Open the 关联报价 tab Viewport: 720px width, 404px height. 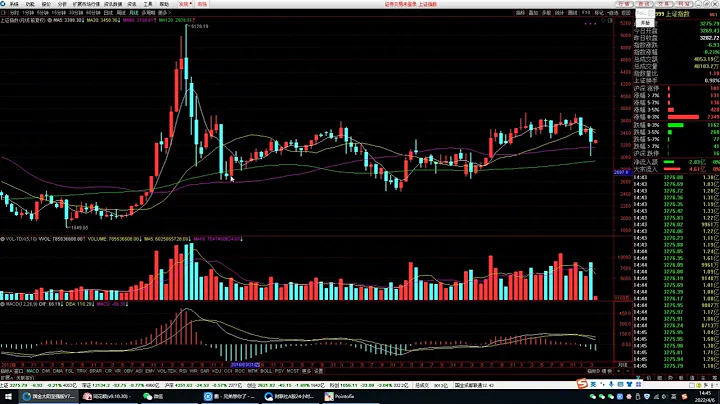25,377
